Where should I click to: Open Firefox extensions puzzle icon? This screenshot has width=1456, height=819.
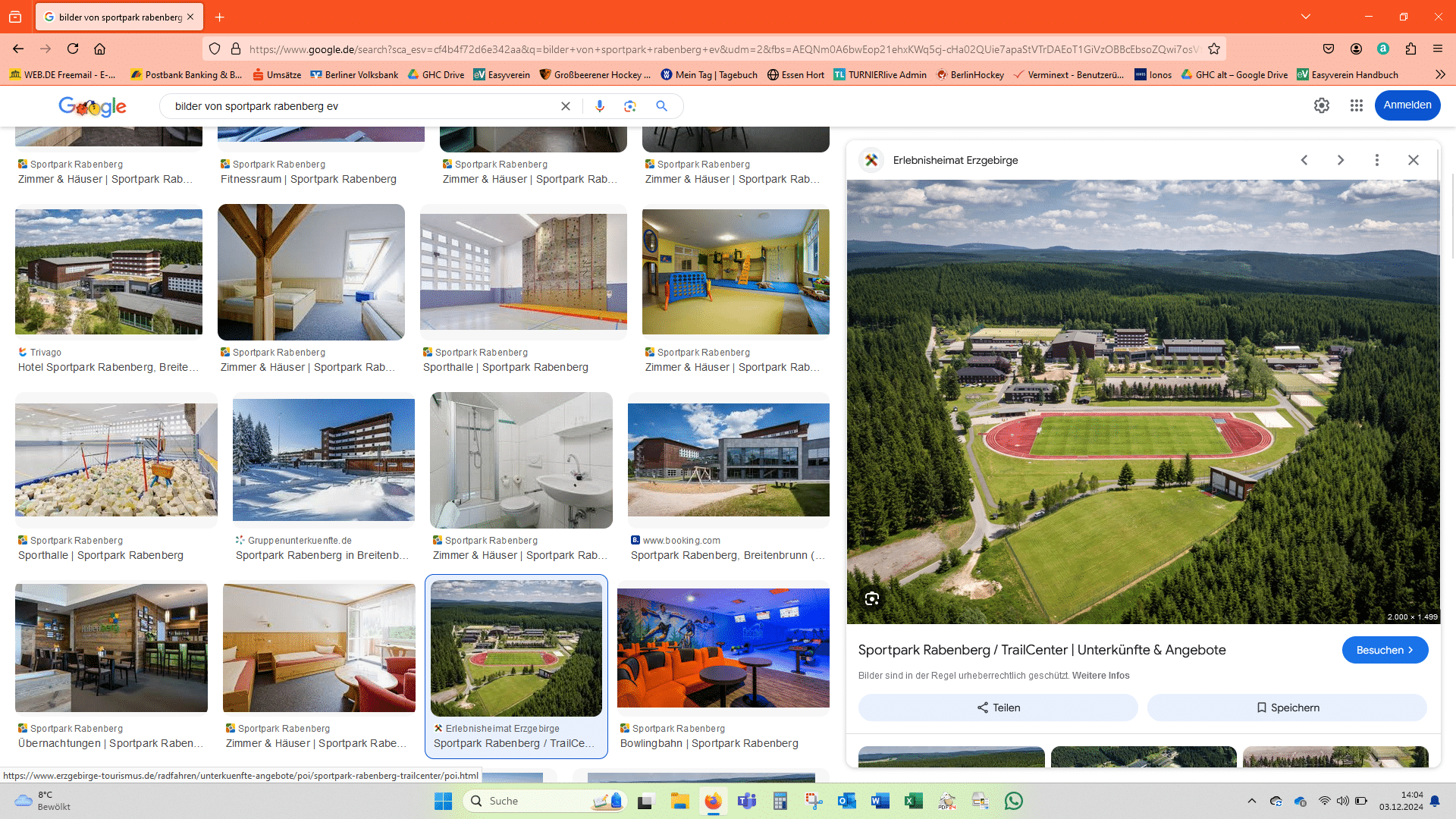pyautogui.click(x=1410, y=49)
